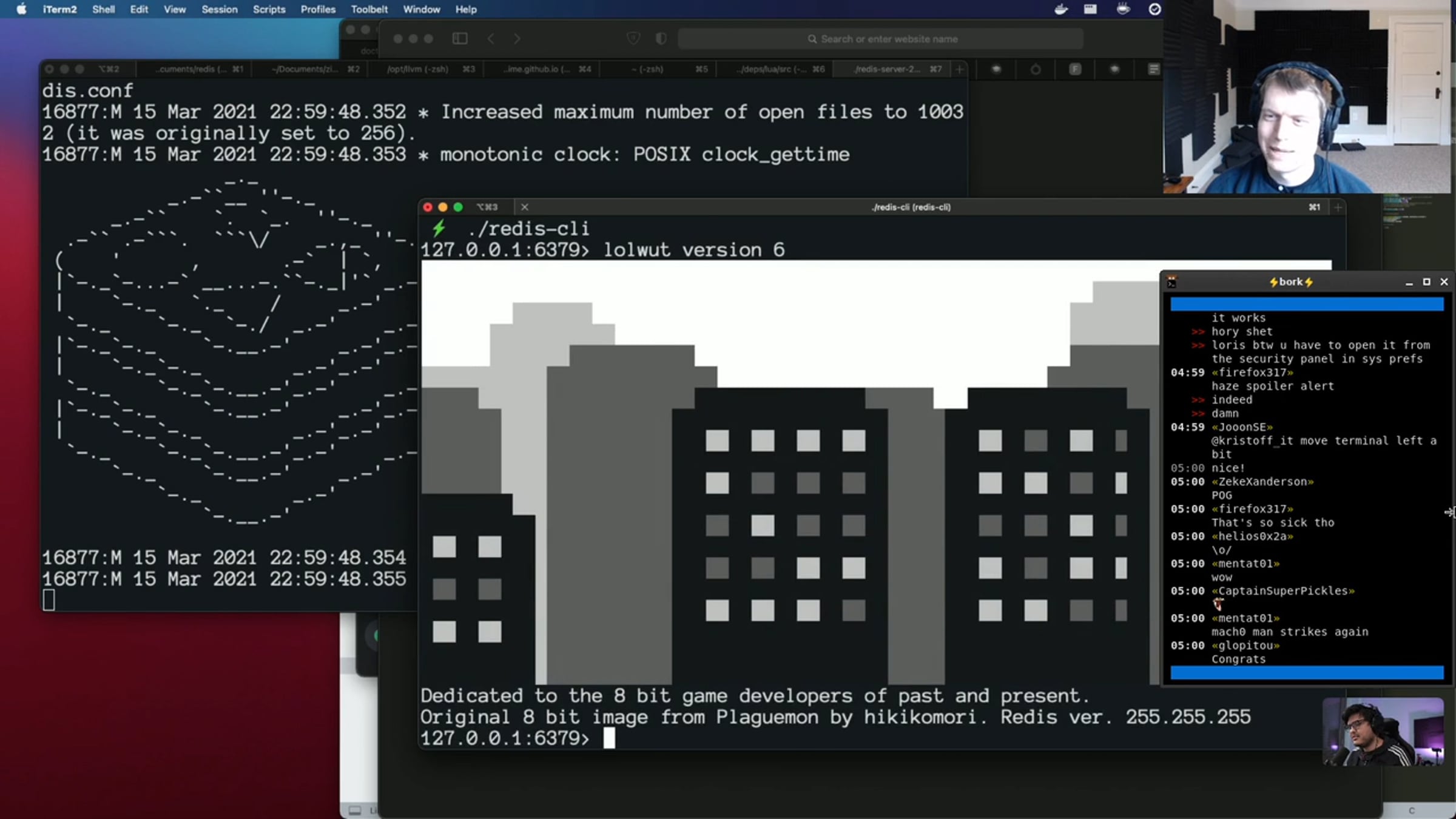Click the chat message 'mach0 man strikes again'
The height and width of the screenshot is (819, 1456).
coord(1290,632)
